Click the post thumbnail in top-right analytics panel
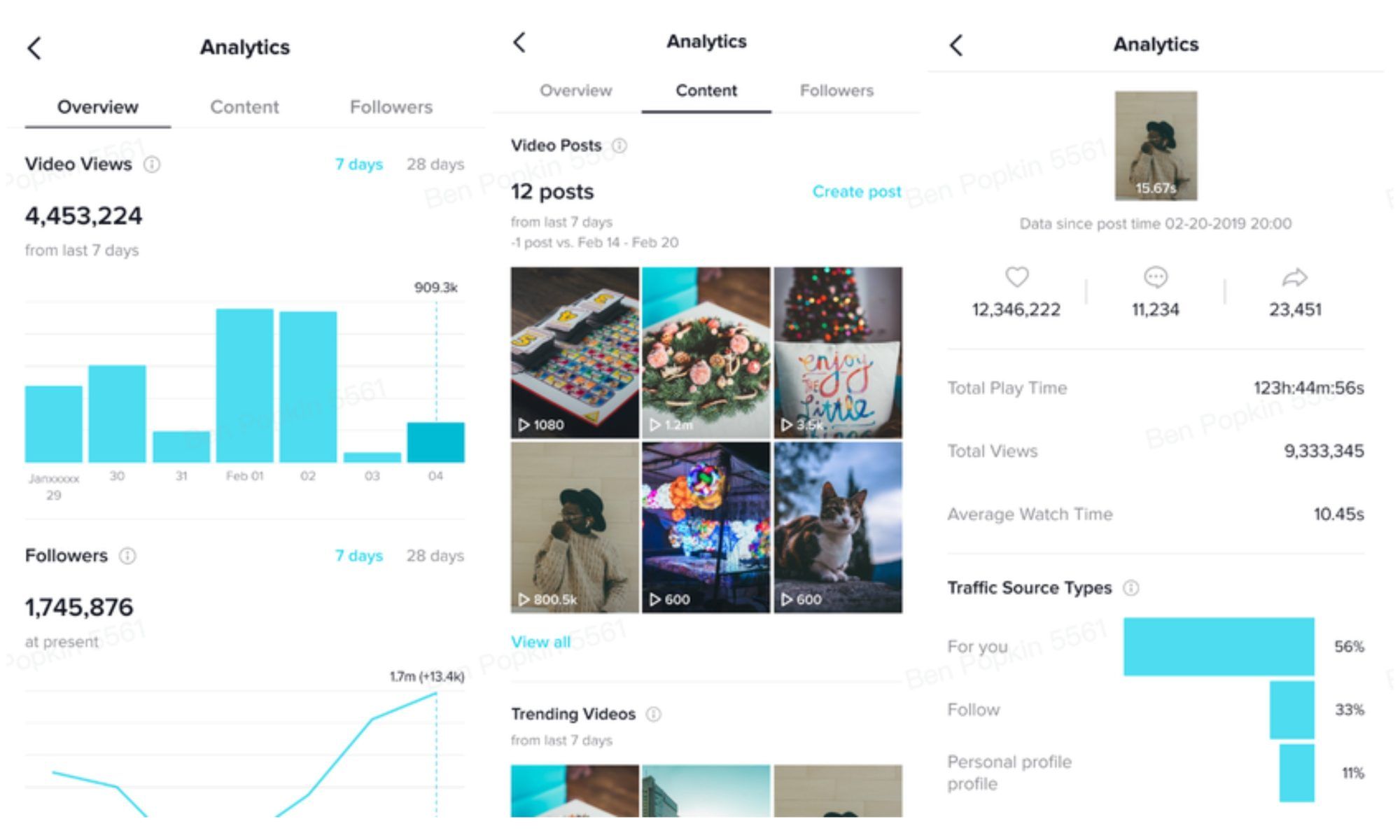This screenshot has height=840, width=1400. (1155, 146)
